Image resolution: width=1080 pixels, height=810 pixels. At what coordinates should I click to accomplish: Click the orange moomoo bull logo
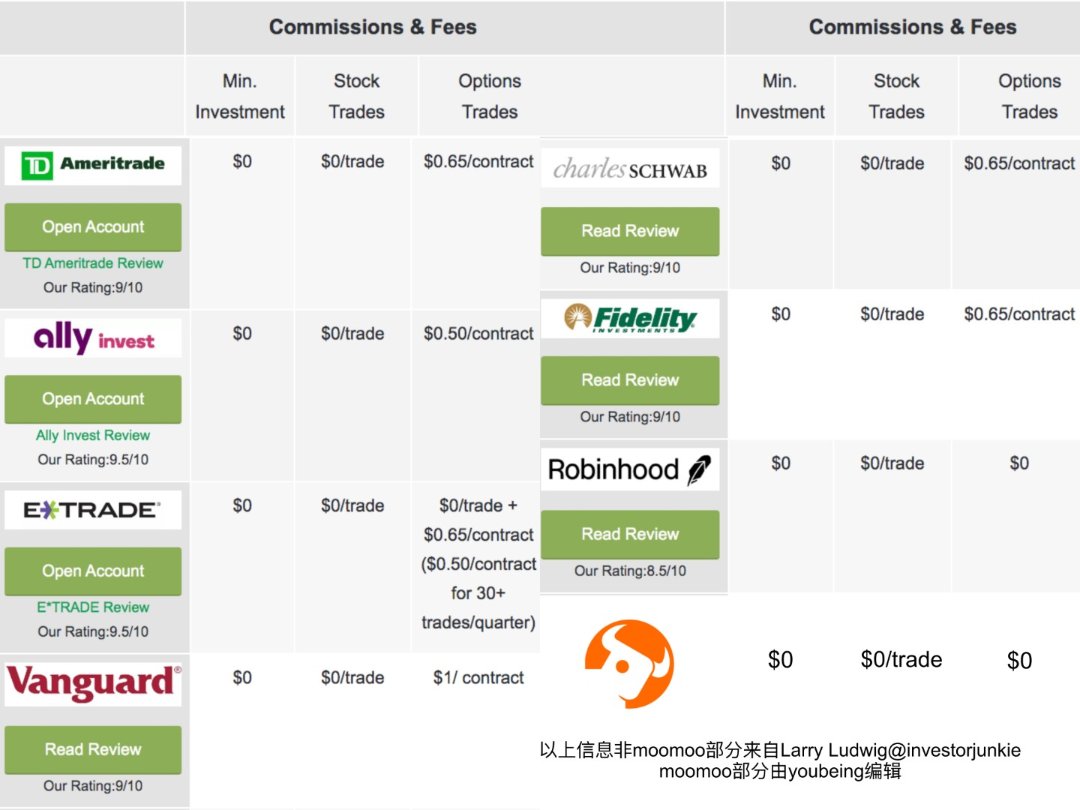(x=630, y=664)
